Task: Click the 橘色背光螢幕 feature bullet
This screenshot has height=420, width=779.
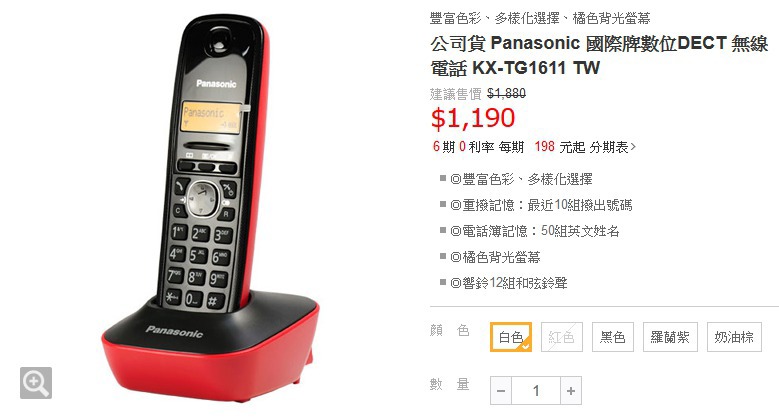Action: point(495,257)
